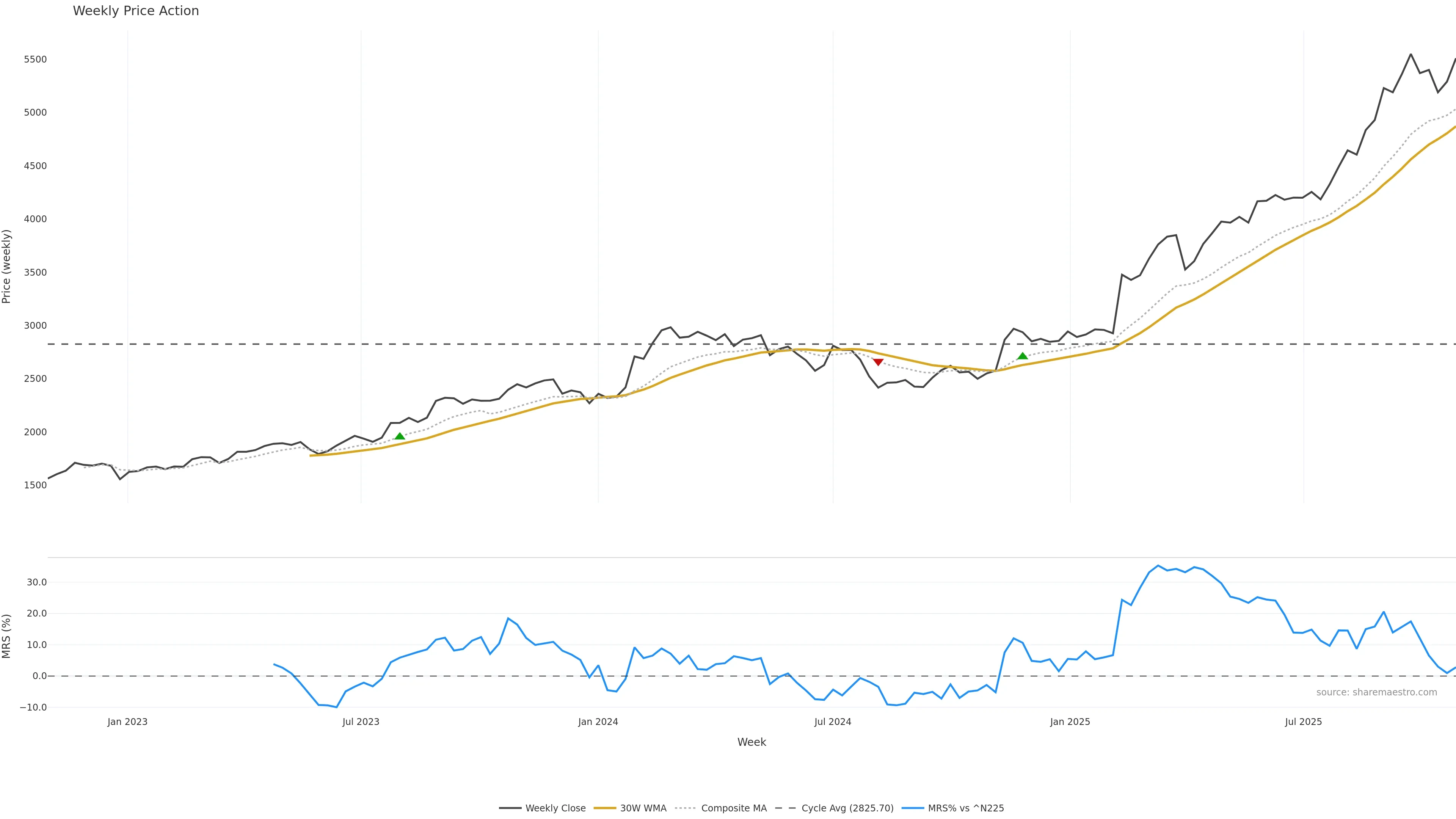Click the Week x-axis title
1456x819 pixels.
tap(751, 742)
